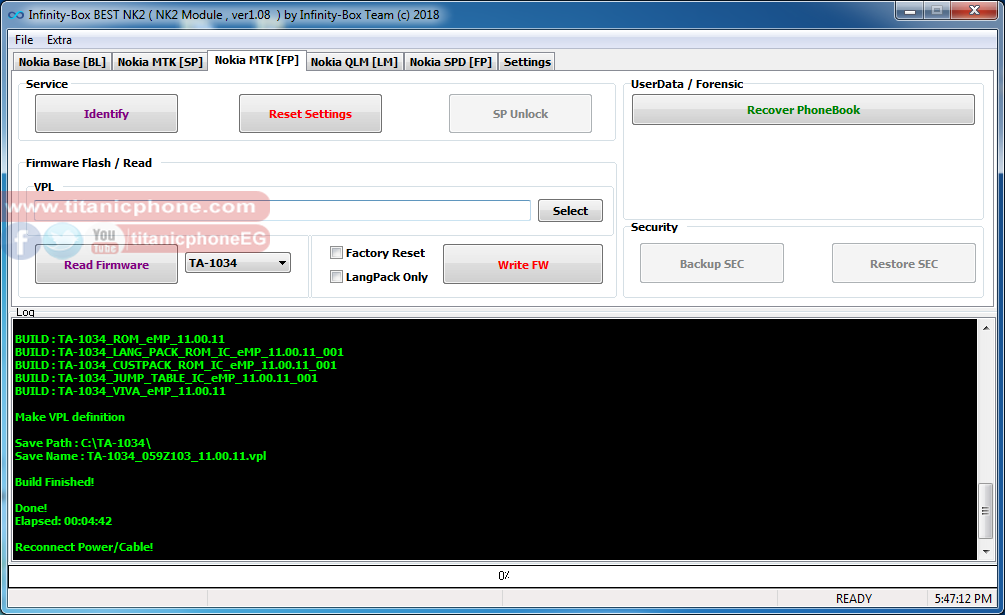1005x615 pixels.
Task: Click the Backup SEC button
Action: pos(711,263)
